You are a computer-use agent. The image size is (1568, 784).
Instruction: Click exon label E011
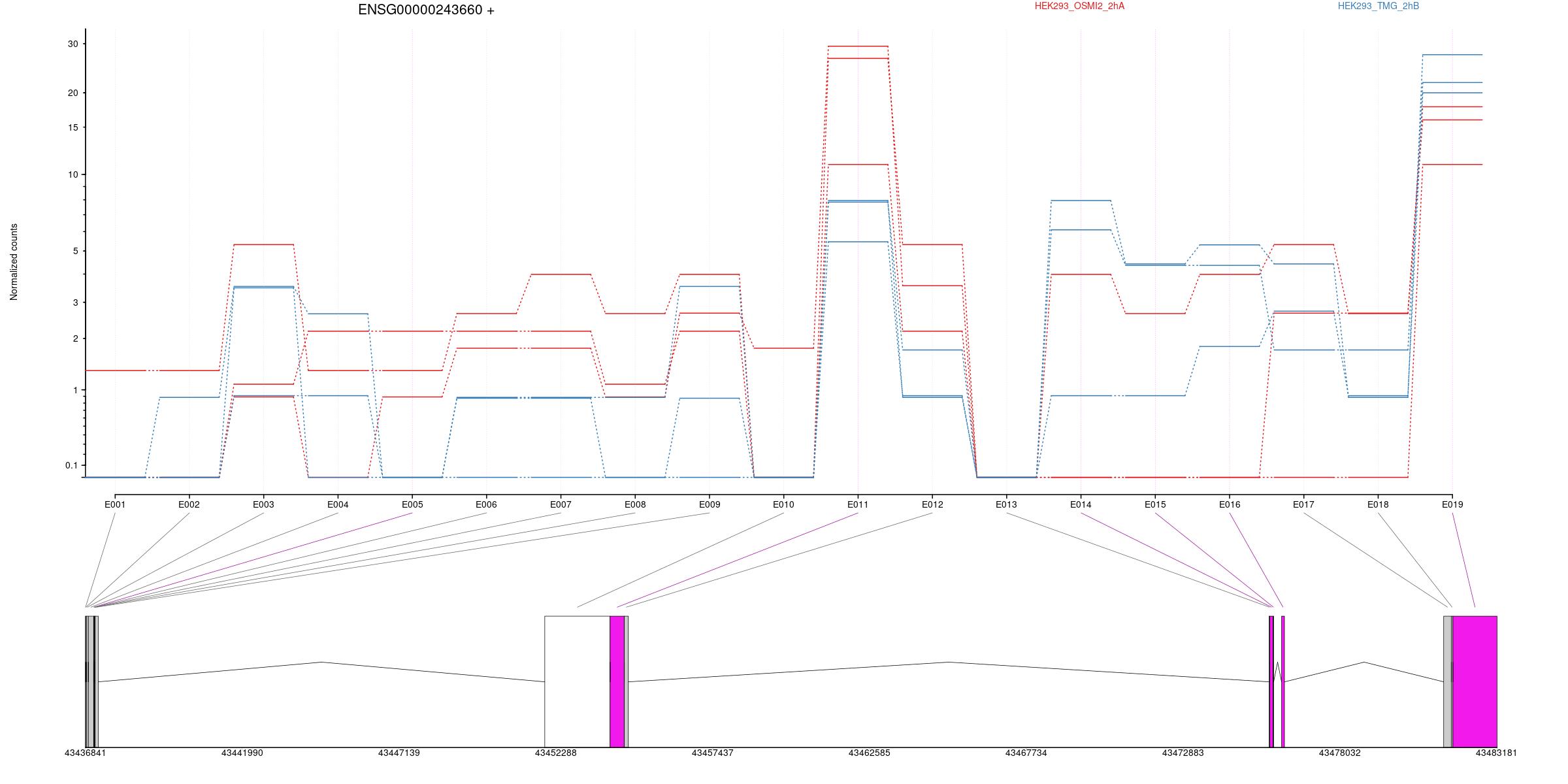point(858,504)
